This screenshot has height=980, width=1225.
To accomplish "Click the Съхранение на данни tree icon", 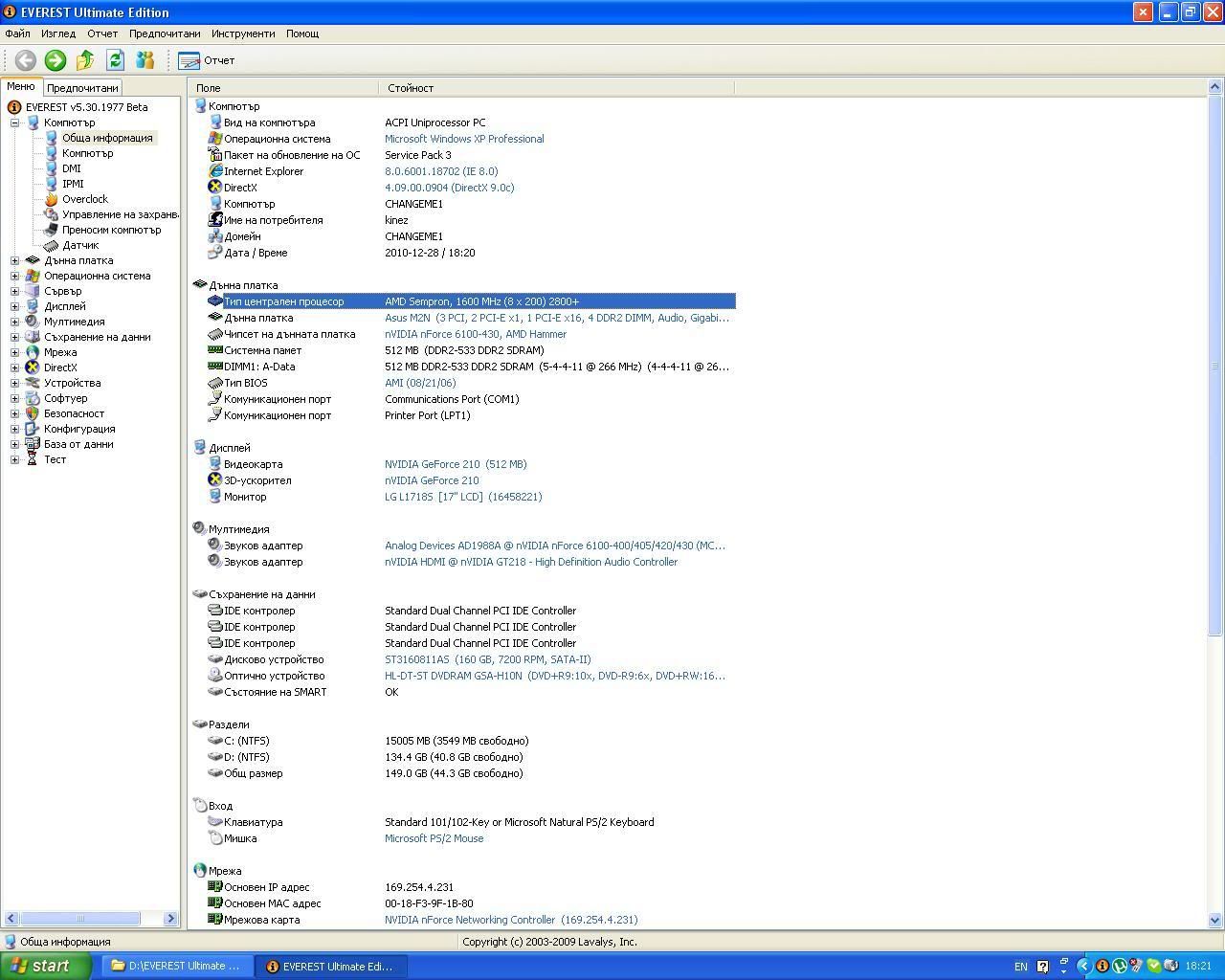I will [x=33, y=337].
